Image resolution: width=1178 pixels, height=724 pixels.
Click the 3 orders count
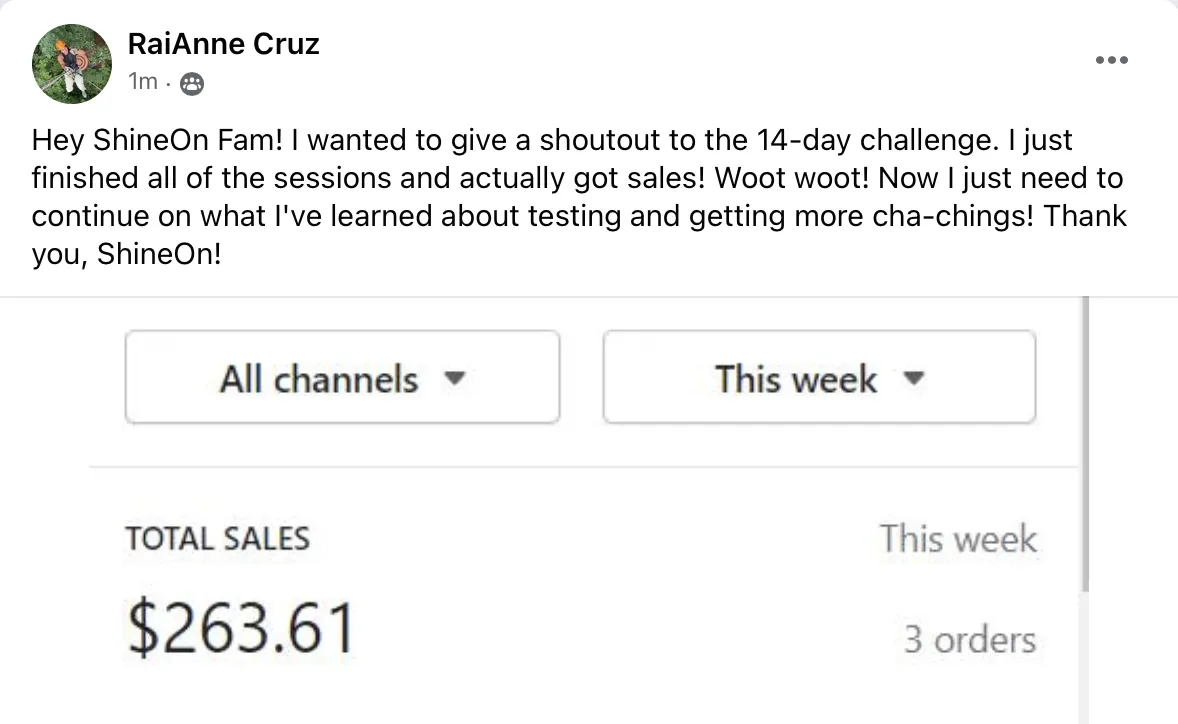[970, 640]
